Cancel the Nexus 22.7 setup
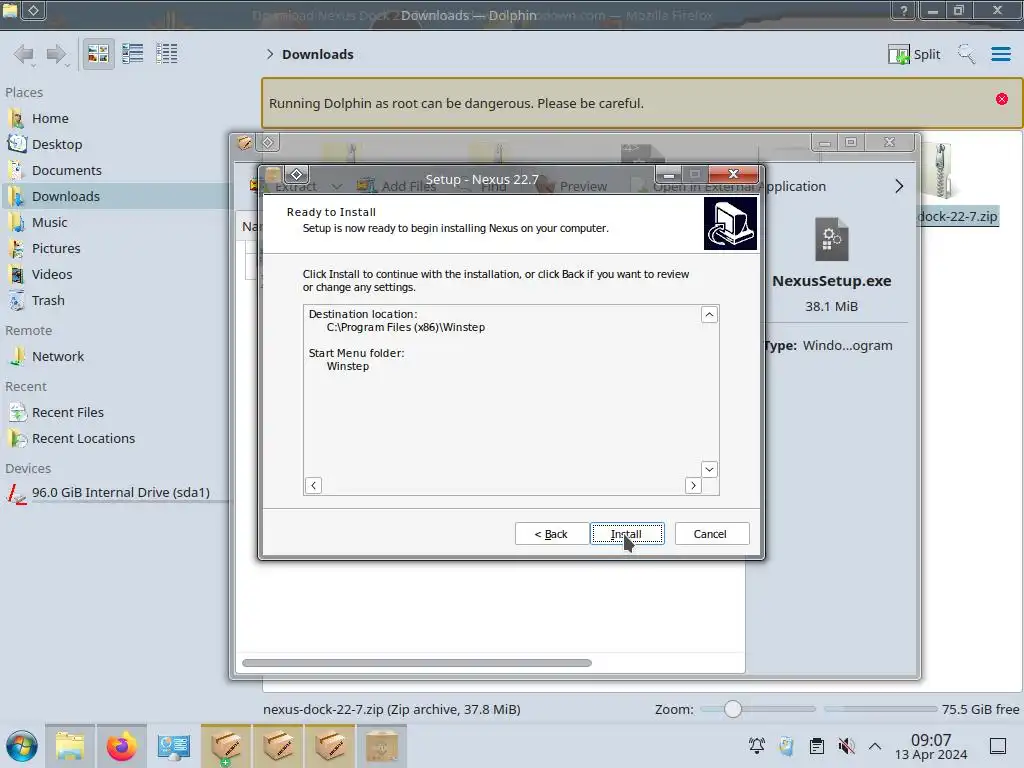Viewport: 1024px width, 768px height. pos(711,534)
